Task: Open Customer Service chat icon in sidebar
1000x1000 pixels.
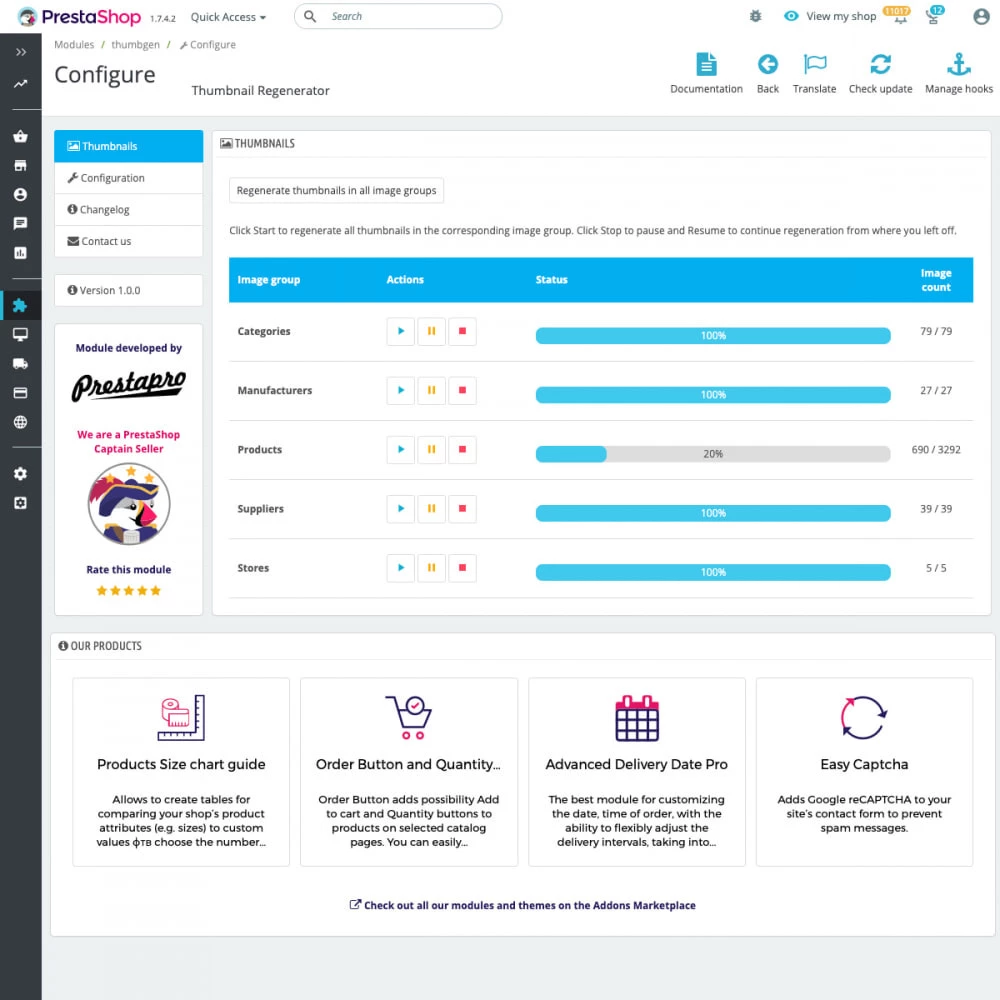Action: (20, 223)
